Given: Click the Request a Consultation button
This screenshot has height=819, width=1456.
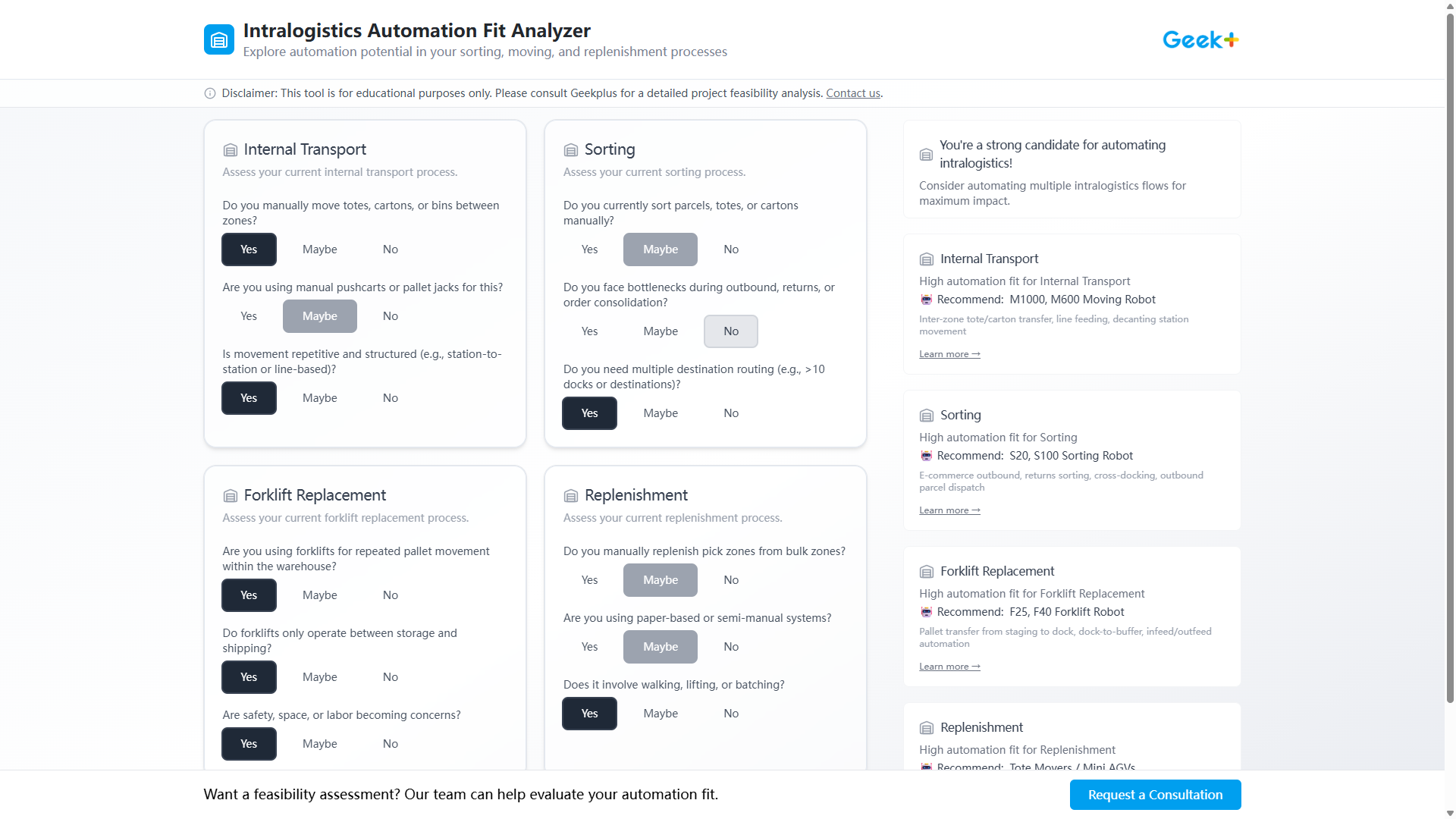Looking at the screenshot, I should [x=1153, y=794].
